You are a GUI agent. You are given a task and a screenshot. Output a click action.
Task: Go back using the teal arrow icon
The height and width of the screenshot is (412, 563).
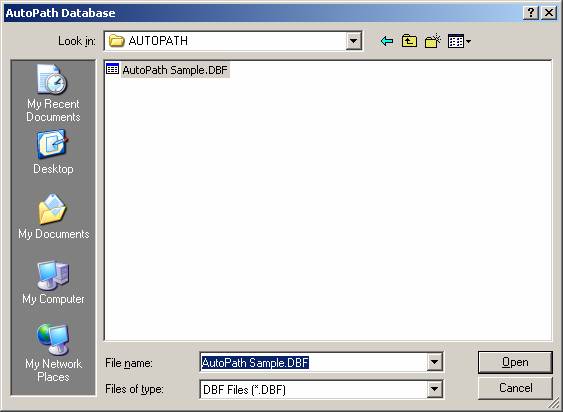point(386,41)
